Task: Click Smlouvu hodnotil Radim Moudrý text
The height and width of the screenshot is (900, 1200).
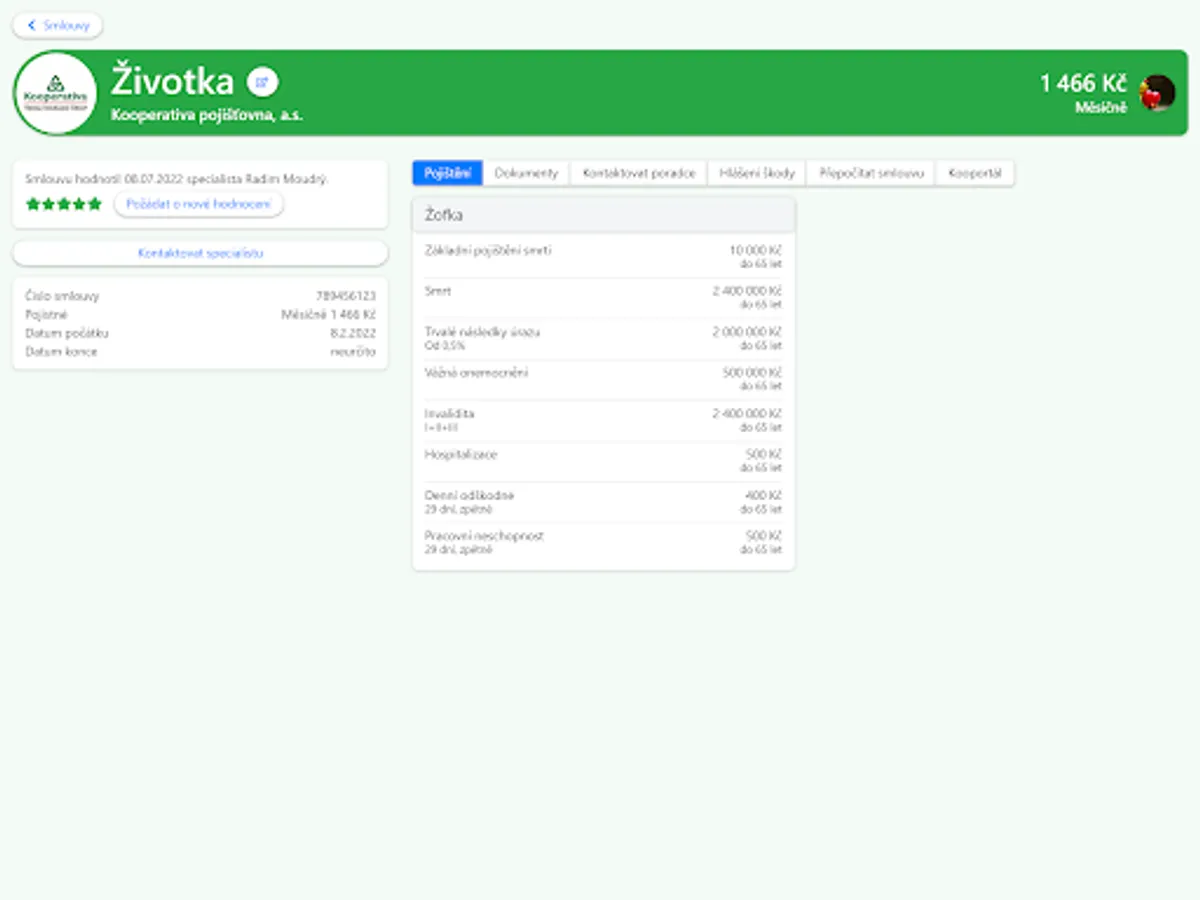Action: pos(176,179)
